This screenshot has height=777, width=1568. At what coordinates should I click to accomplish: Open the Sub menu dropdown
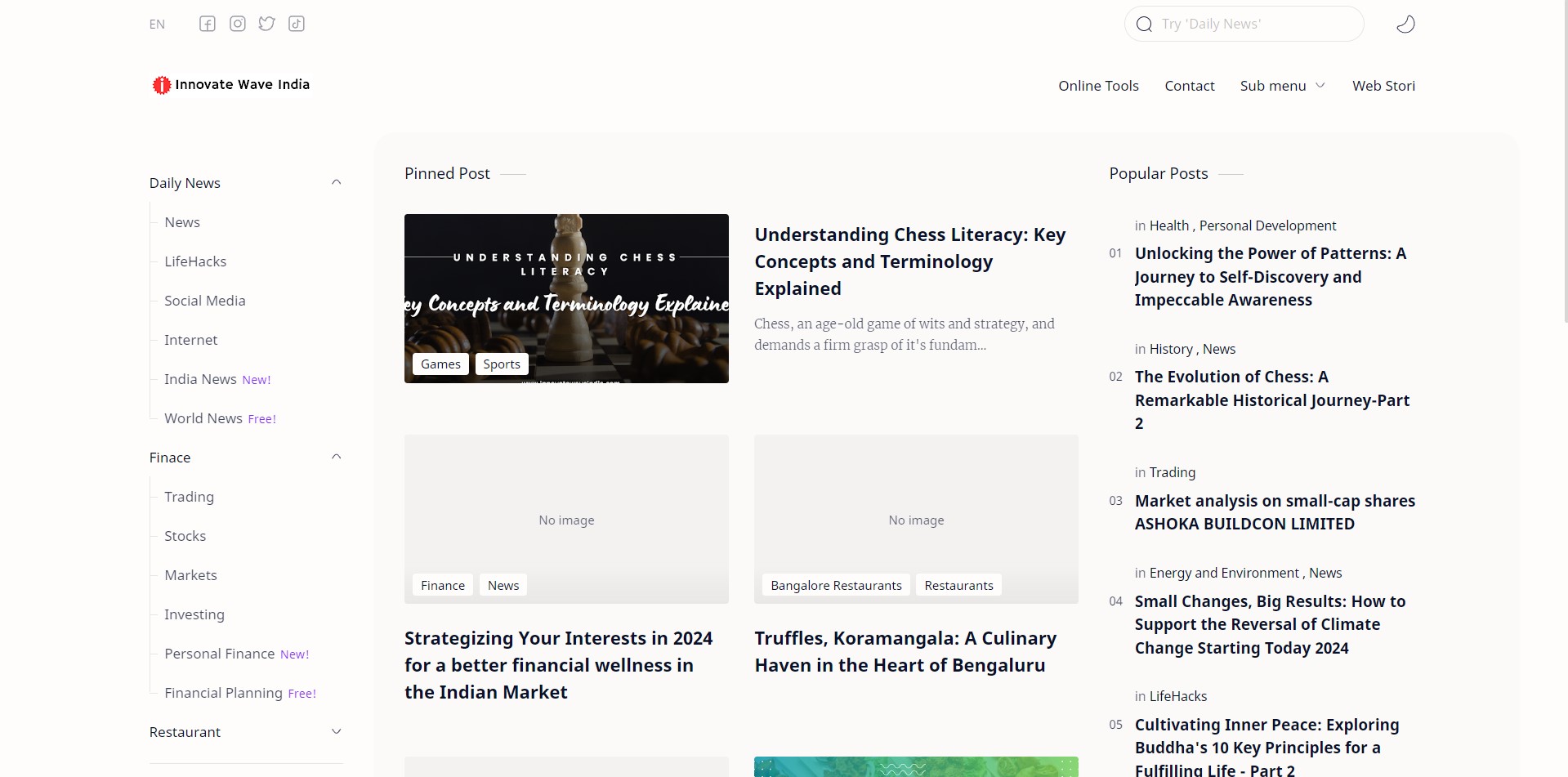coord(1282,86)
